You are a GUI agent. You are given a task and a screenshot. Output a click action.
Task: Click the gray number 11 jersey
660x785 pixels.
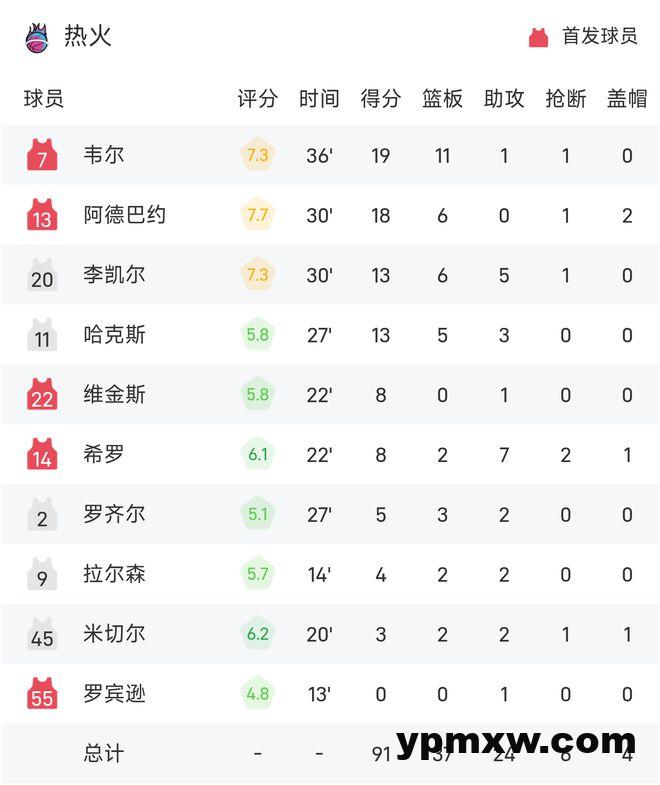pos(42,335)
